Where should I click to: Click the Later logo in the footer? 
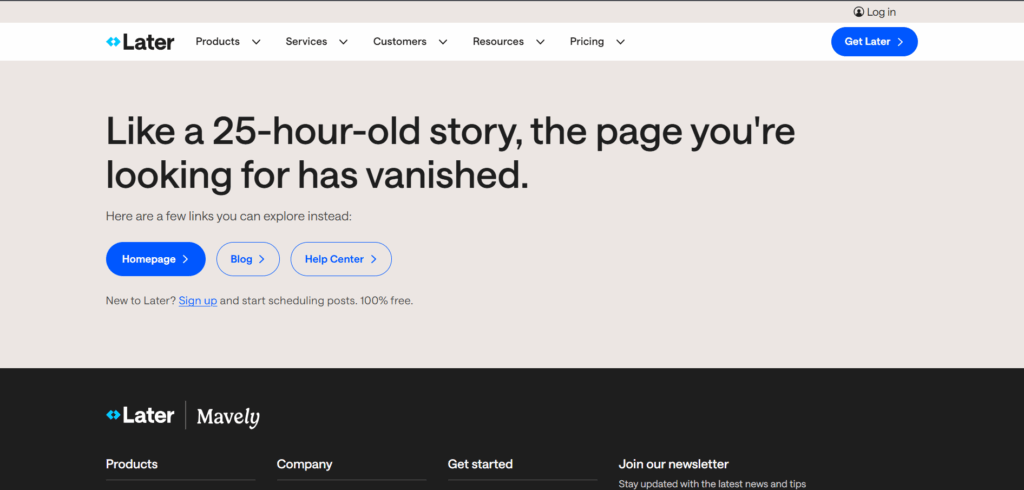pos(140,415)
